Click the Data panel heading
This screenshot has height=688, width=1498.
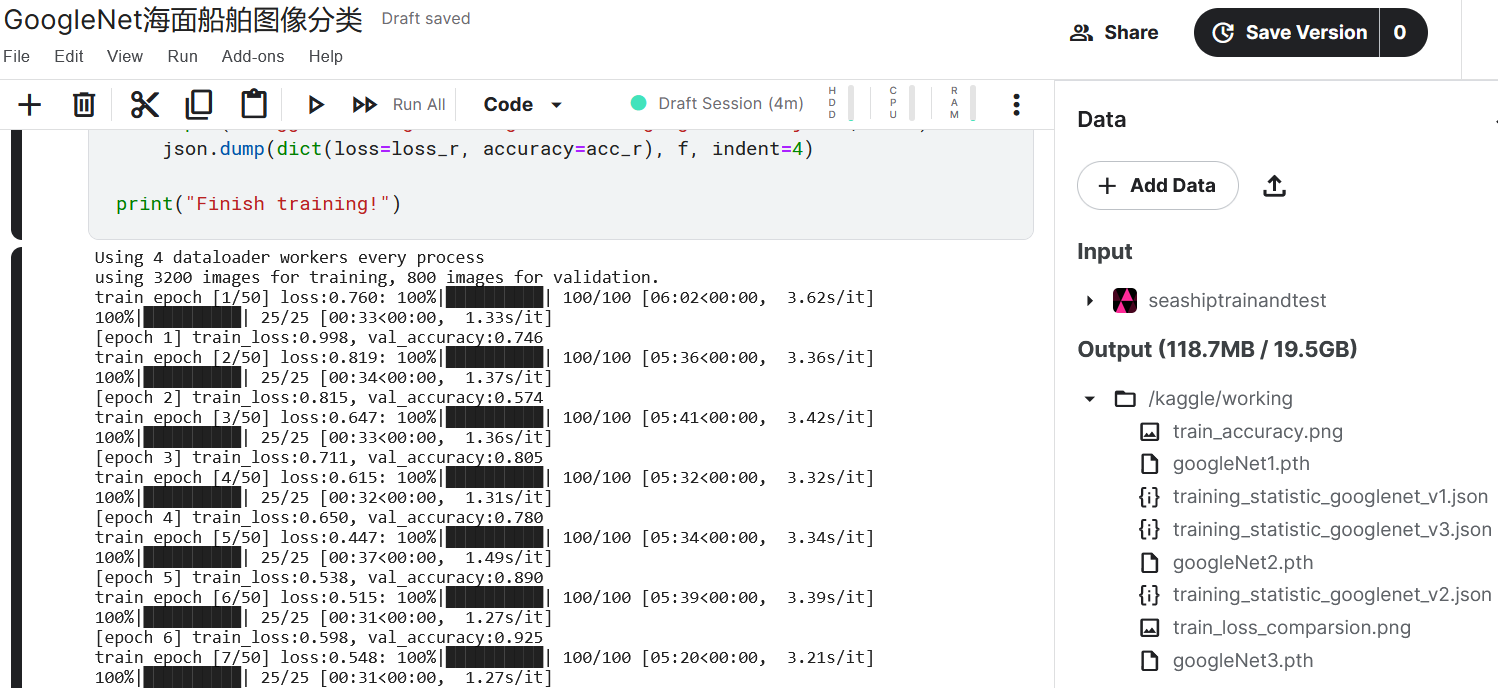[x=1102, y=120]
